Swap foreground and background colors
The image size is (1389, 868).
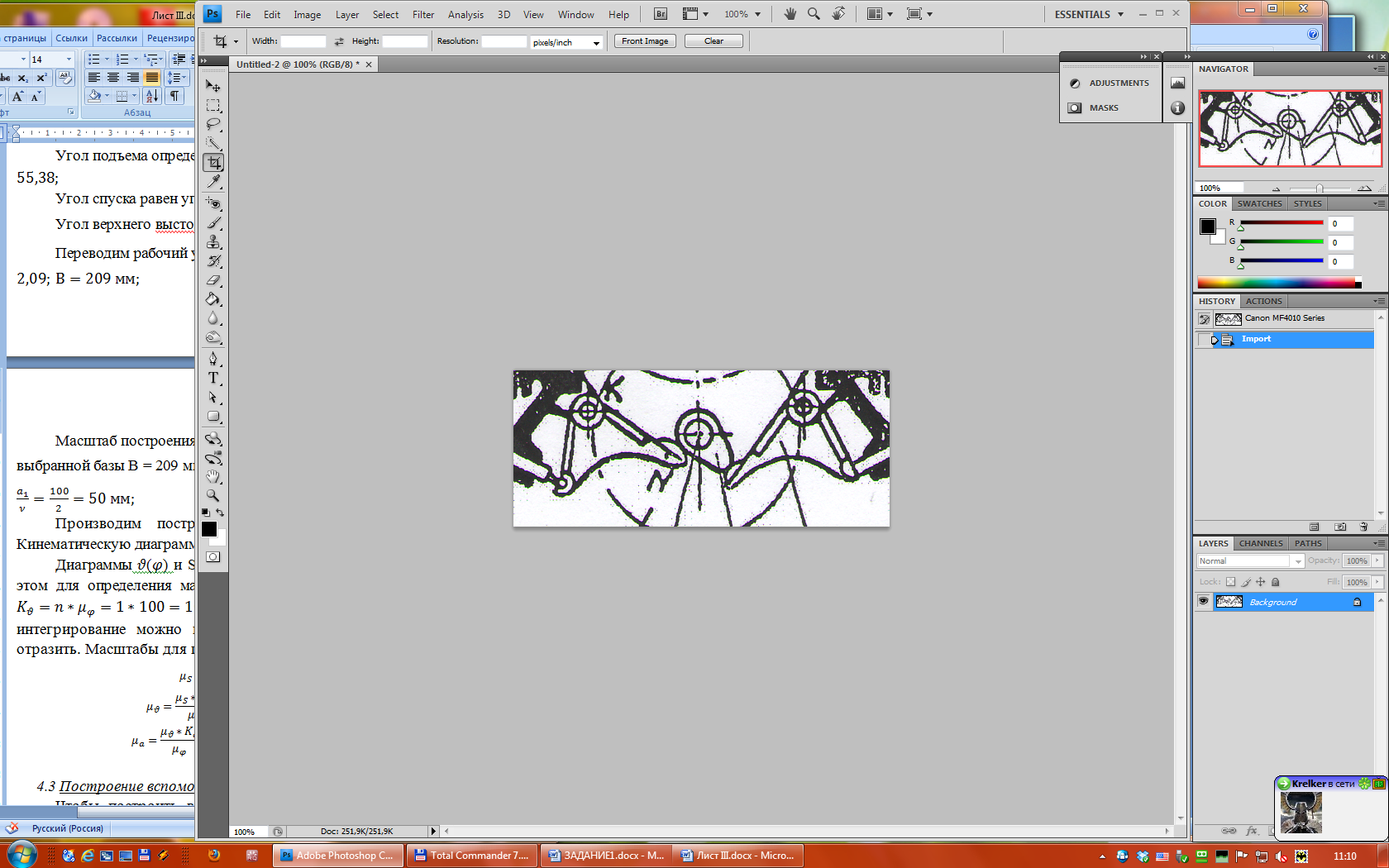[220, 513]
